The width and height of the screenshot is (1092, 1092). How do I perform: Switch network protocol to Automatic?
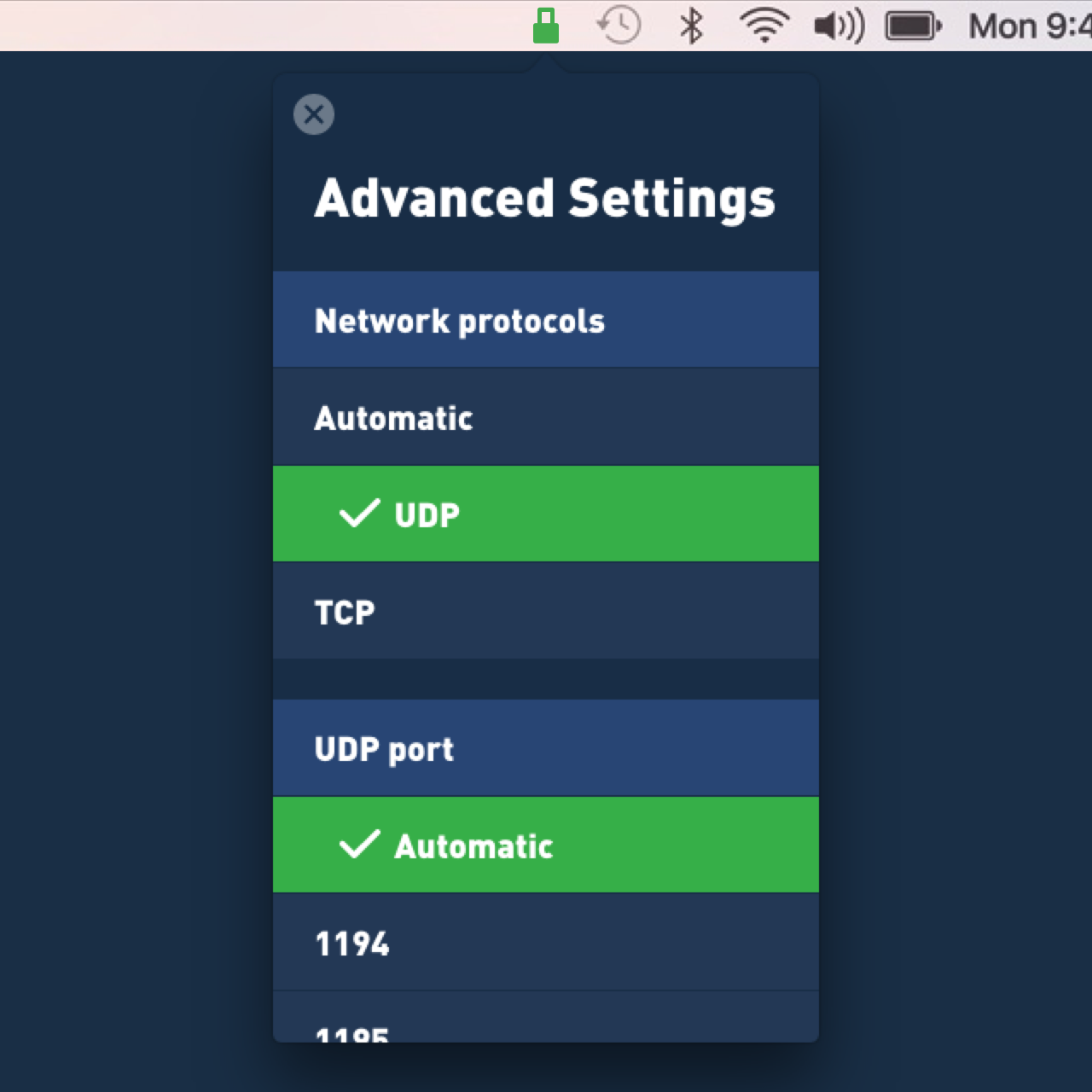[545, 417]
